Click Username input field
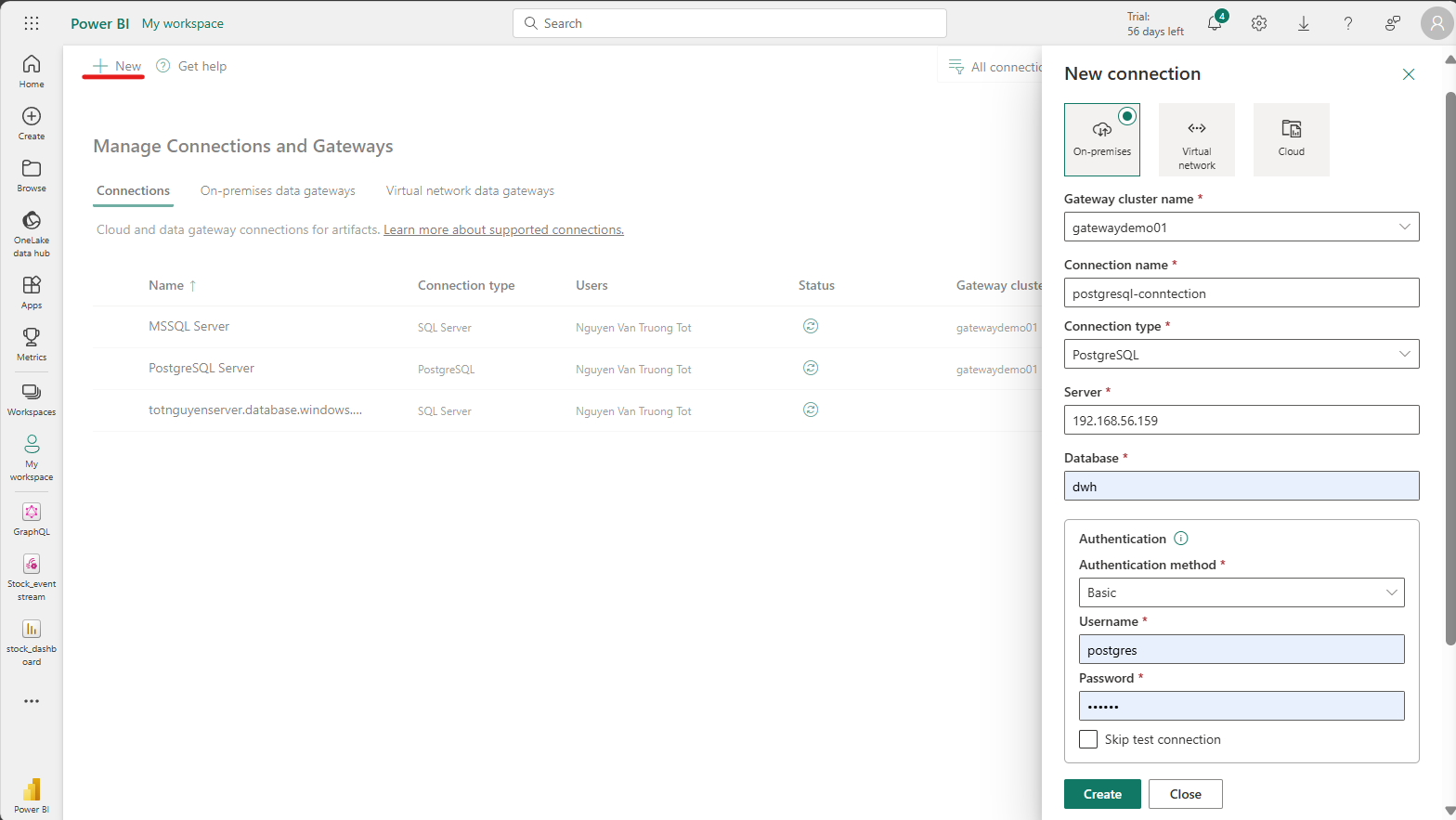Viewport: 1456px width, 820px height. pos(1241,649)
